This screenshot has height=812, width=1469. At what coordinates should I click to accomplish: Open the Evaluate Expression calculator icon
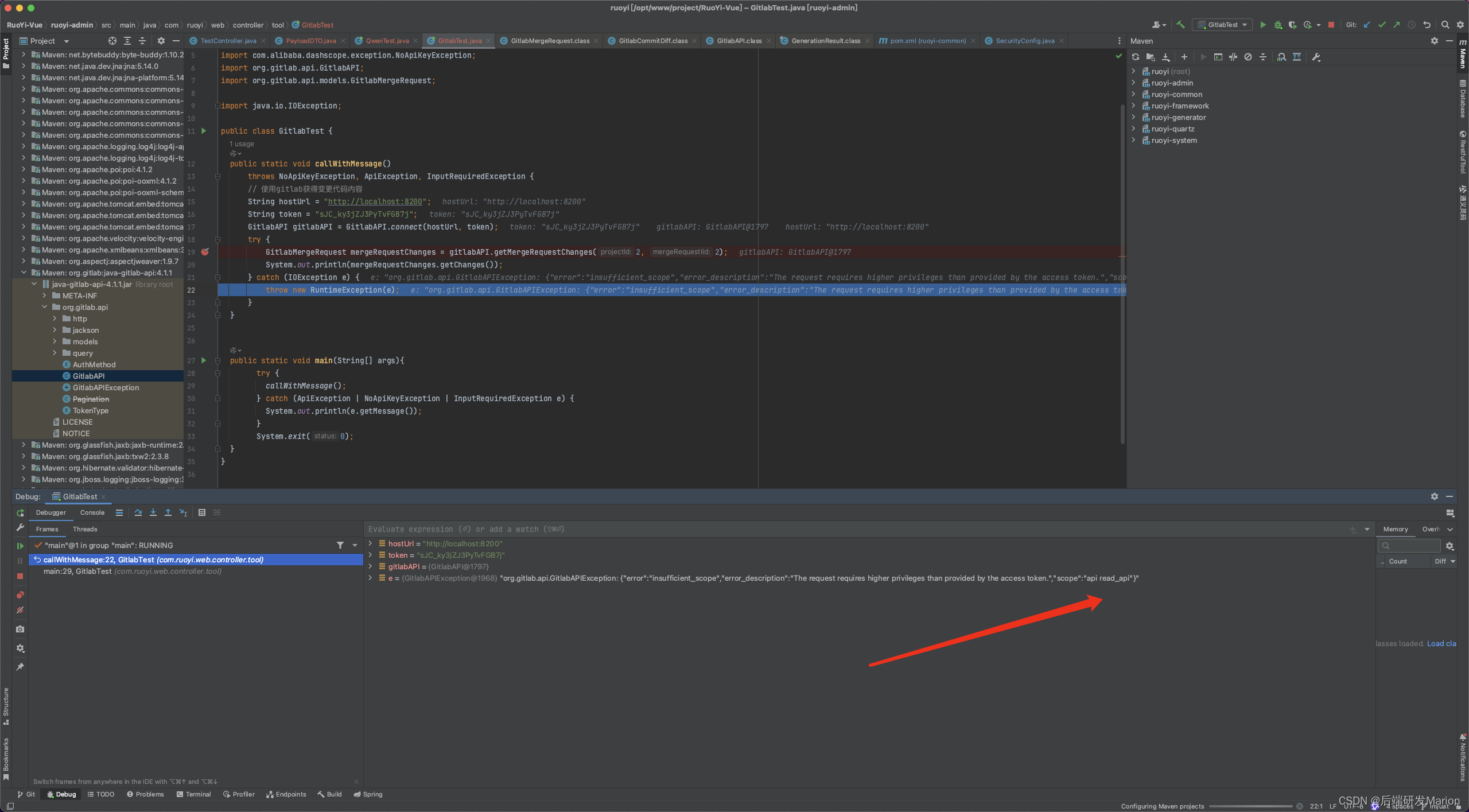[202, 512]
